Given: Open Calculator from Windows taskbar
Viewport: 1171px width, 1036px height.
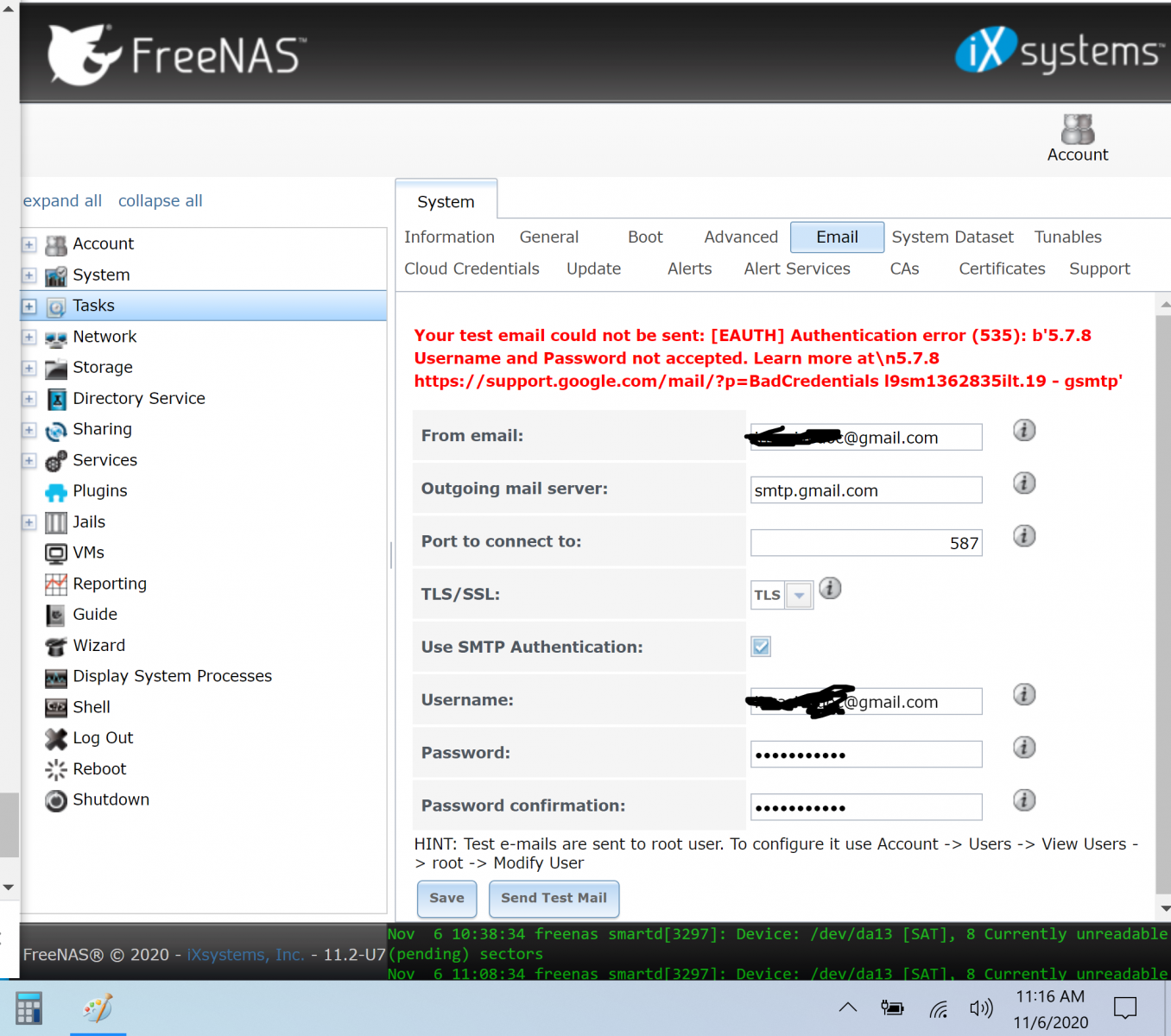Looking at the screenshot, I should point(28,1008).
